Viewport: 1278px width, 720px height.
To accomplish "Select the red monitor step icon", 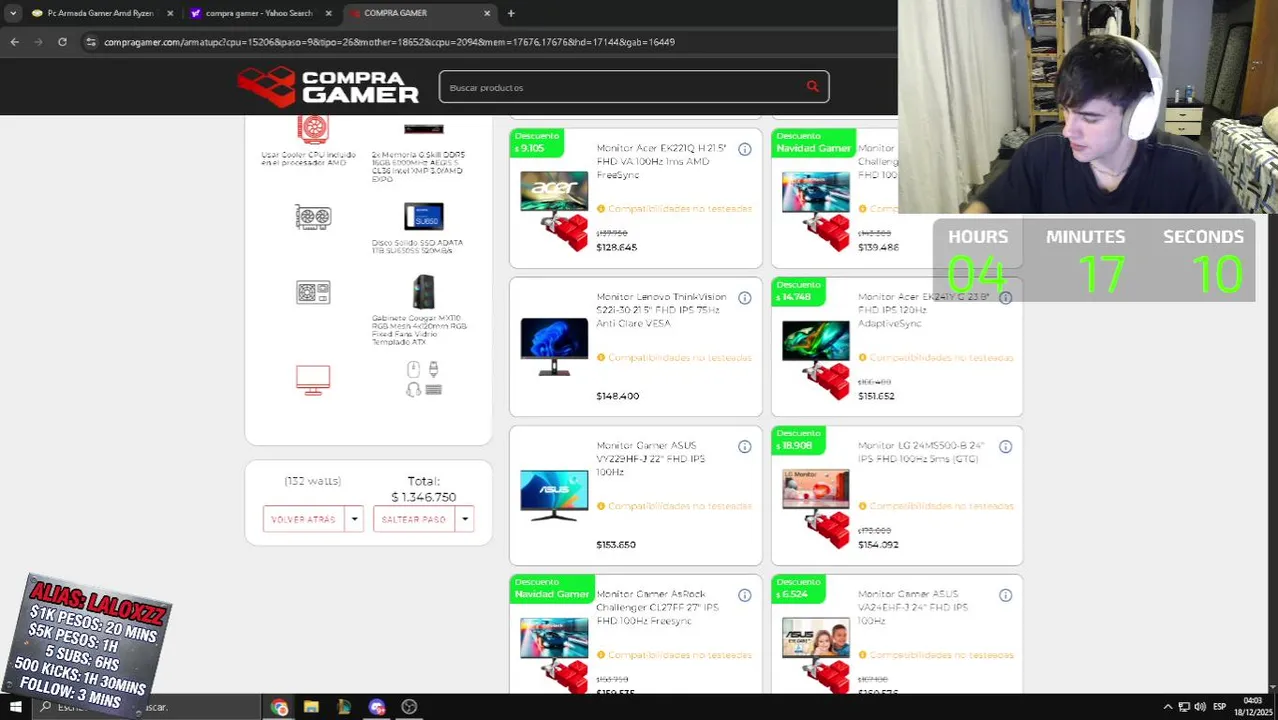I will pyautogui.click(x=313, y=380).
